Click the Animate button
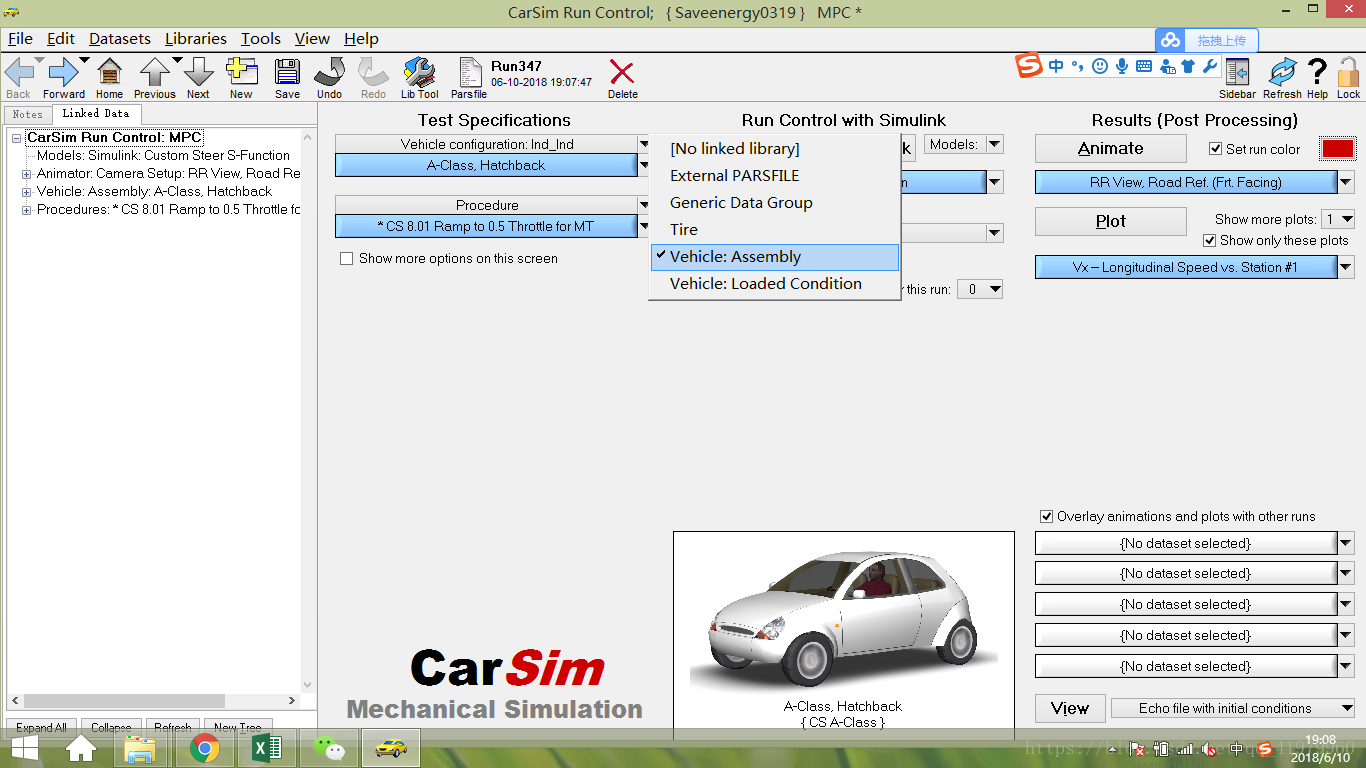 coord(1111,148)
